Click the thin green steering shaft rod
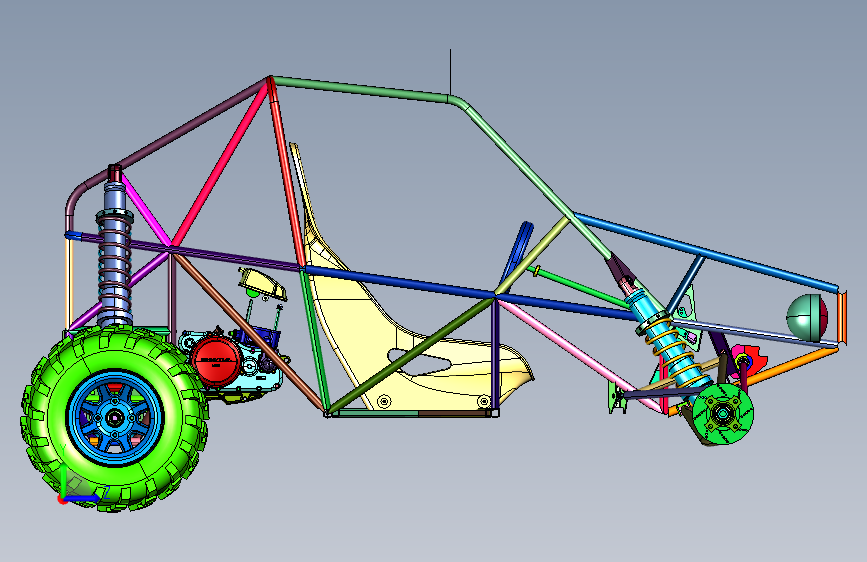Viewport: 867px width, 562px height. click(581, 287)
